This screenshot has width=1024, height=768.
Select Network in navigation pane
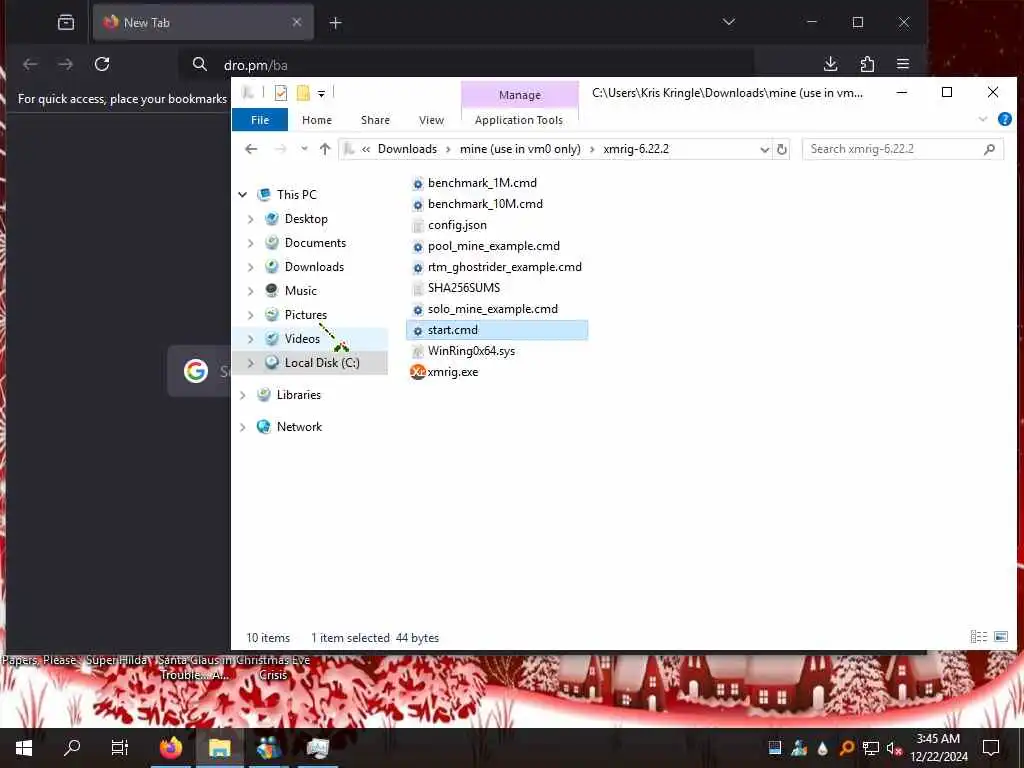click(x=299, y=427)
